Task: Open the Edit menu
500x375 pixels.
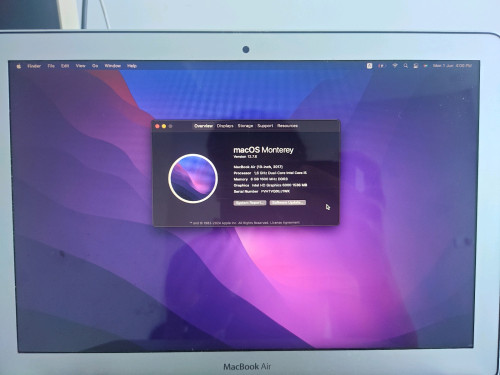Action: click(x=65, y=66)
